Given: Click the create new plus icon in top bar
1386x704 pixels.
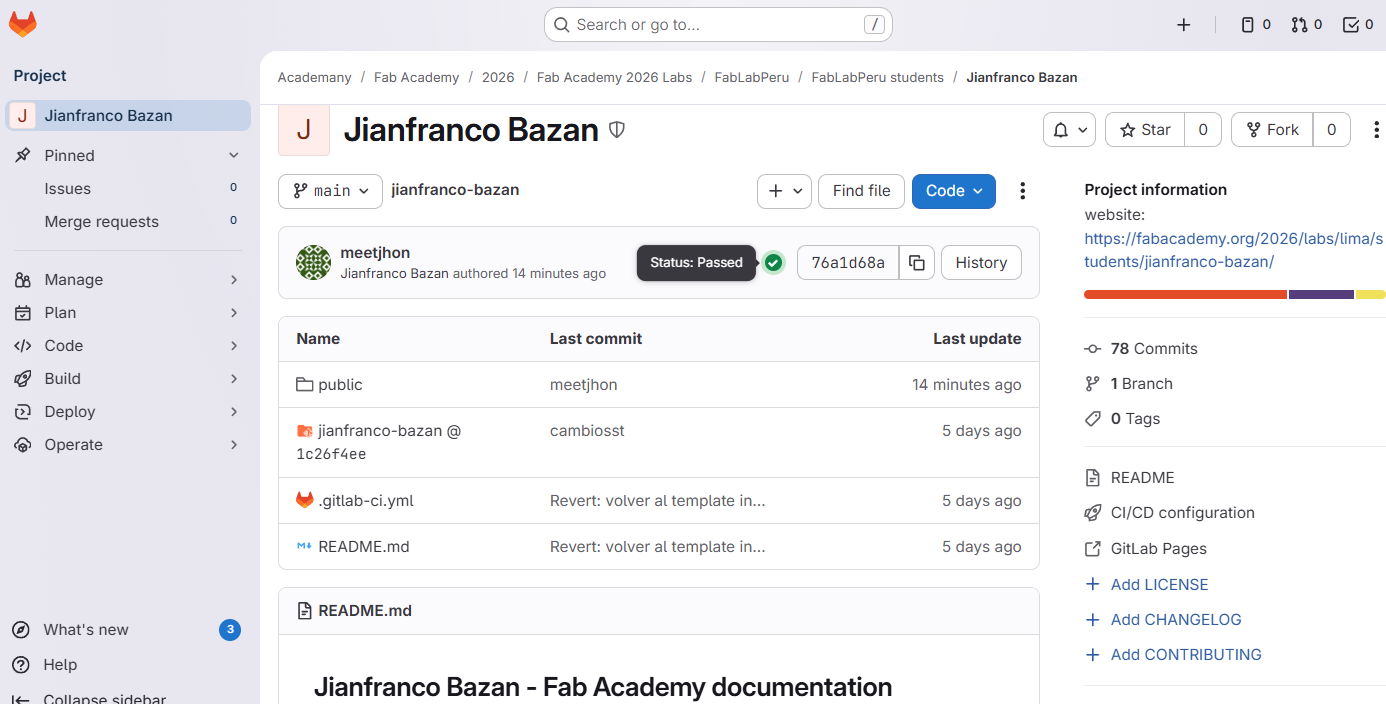Looking at the screenshot, I should [1184, 25].
